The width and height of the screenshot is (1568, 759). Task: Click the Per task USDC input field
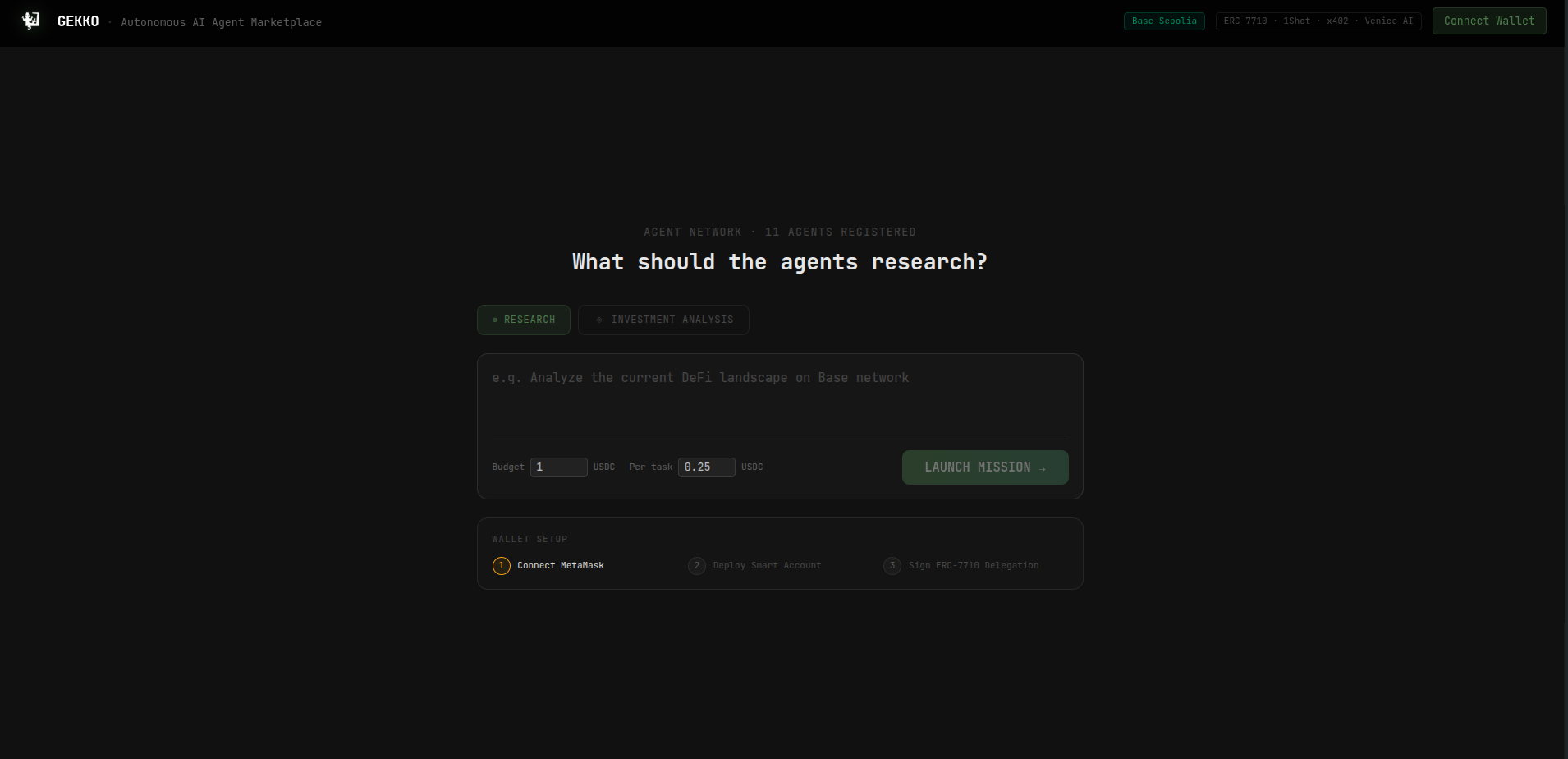pyautogui.click(x=707, y=467)
